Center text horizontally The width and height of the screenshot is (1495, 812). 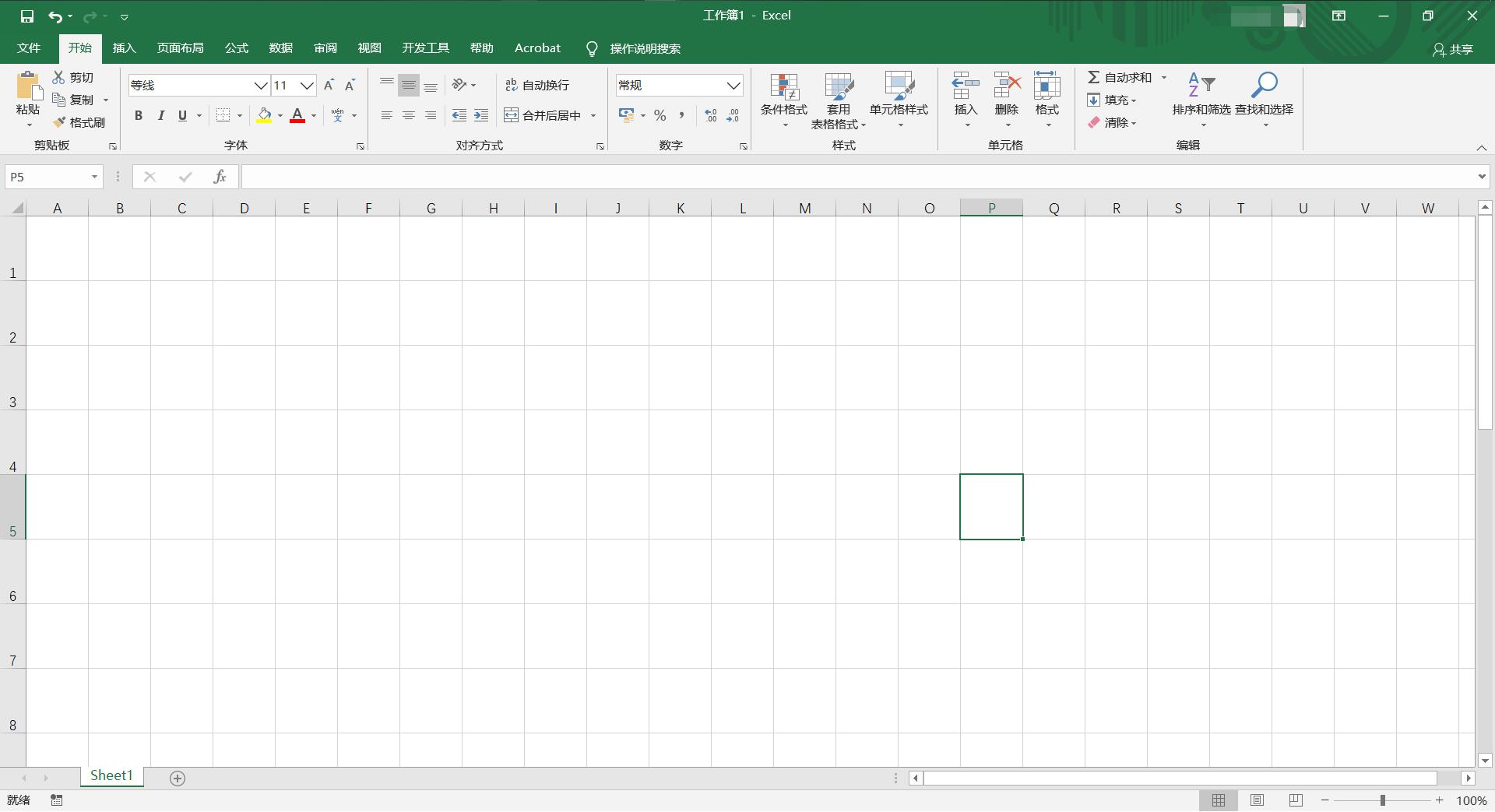click(x=409, y=115)
